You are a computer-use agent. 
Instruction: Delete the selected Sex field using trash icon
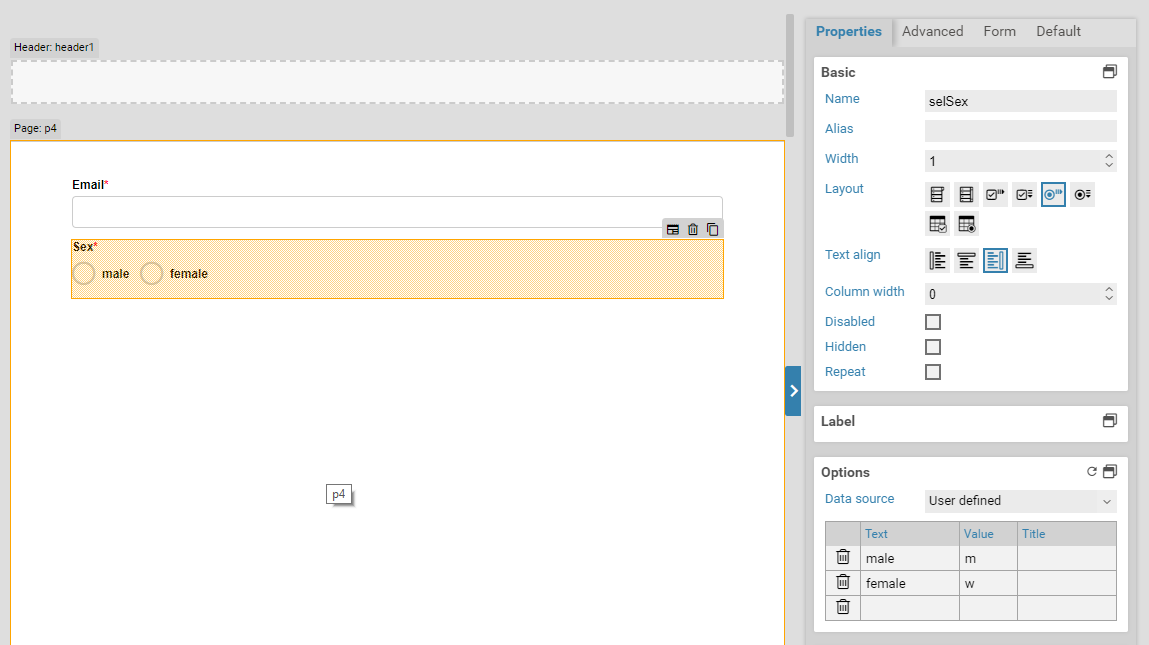point(693,229)
